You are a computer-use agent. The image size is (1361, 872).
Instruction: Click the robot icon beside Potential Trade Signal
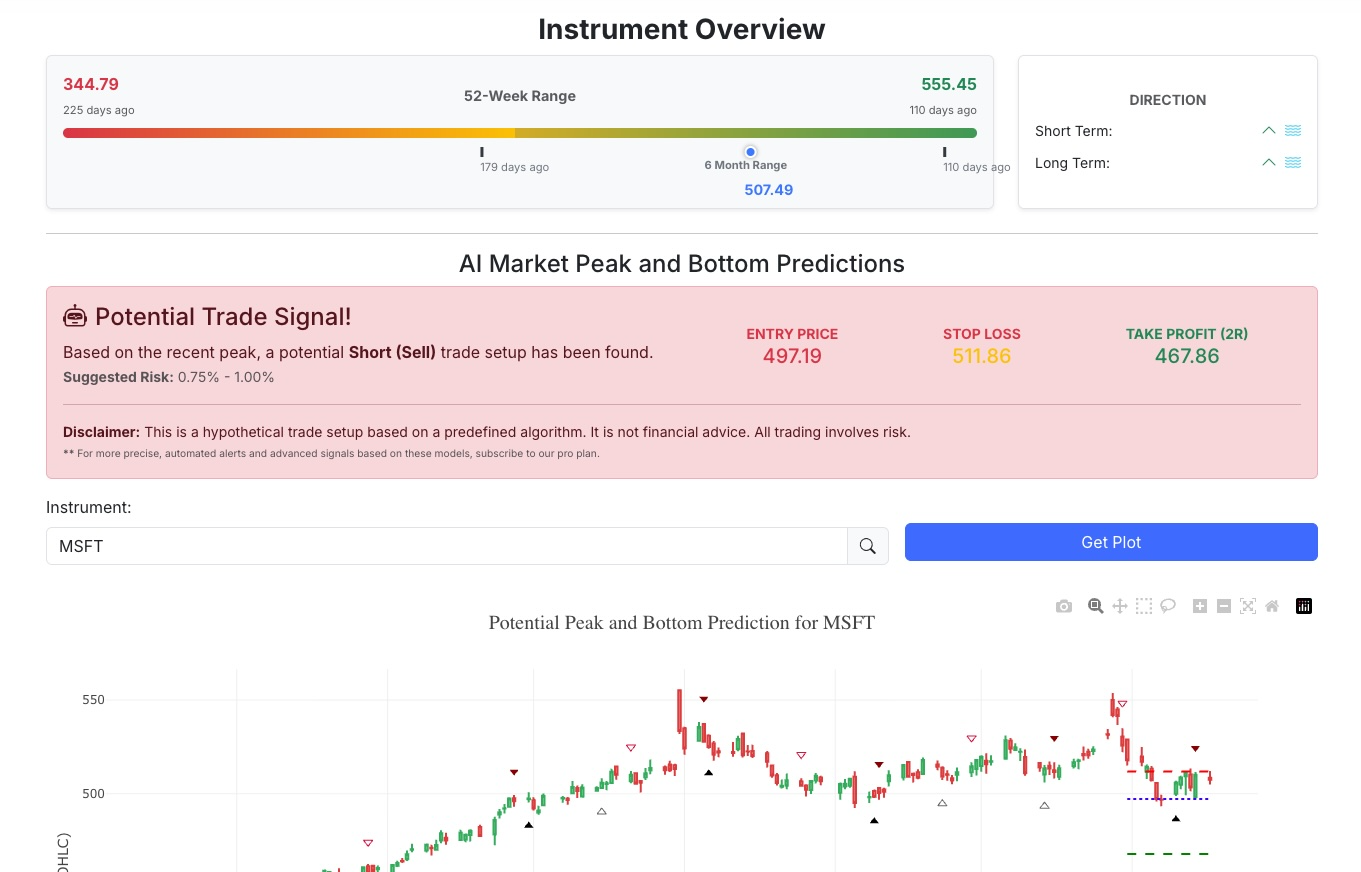75,317
